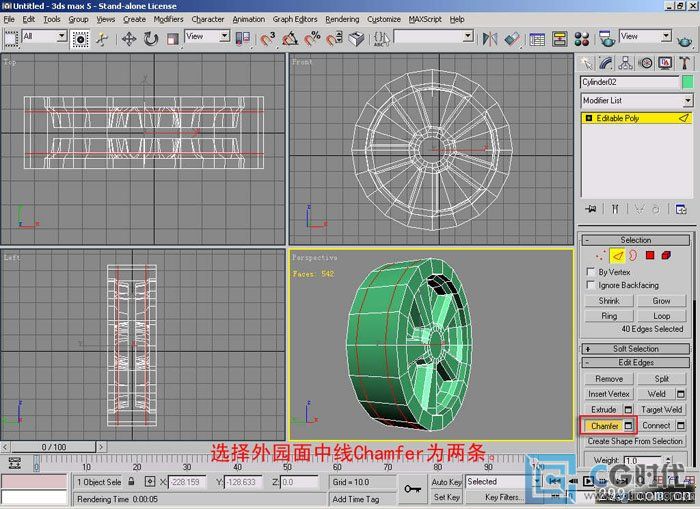Click the Align tool icon
The width and height of the screenshot is (700, 509).
(x=512, y=39)
